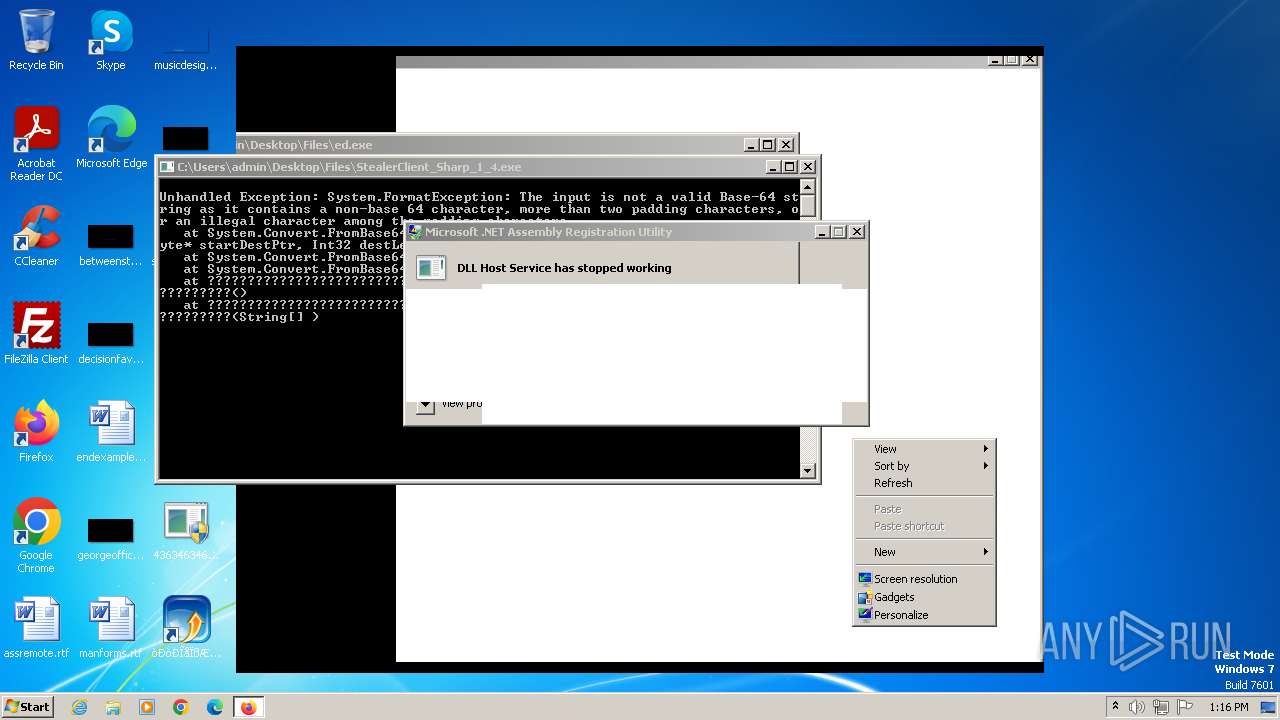Open the Skype desktop shortcut

pyautogui.click(x=111, y=40)
